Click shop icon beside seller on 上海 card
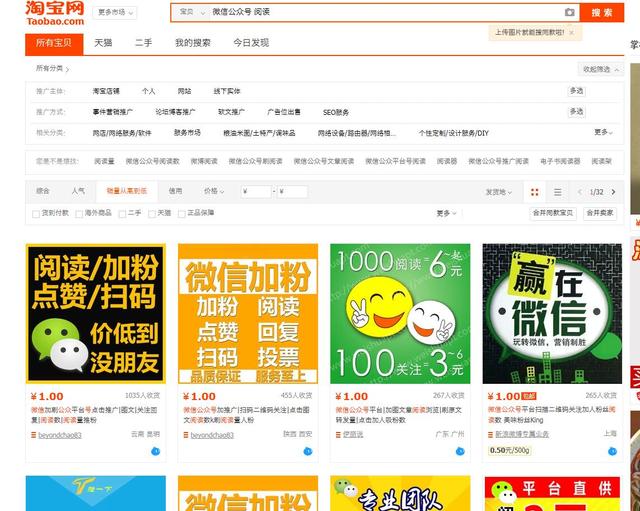640x511 pixels. click(x=490, y=435)
